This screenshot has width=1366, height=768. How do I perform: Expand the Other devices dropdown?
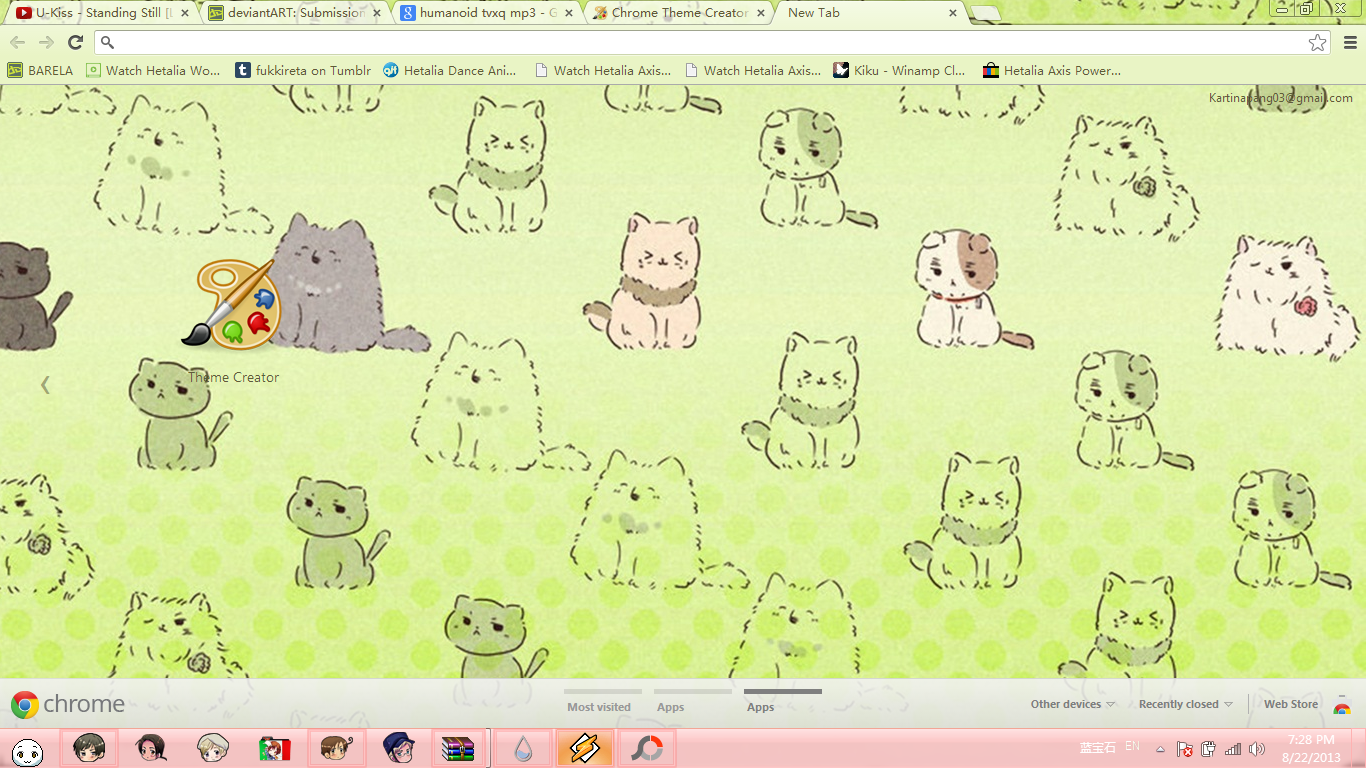coord(1073,704)
